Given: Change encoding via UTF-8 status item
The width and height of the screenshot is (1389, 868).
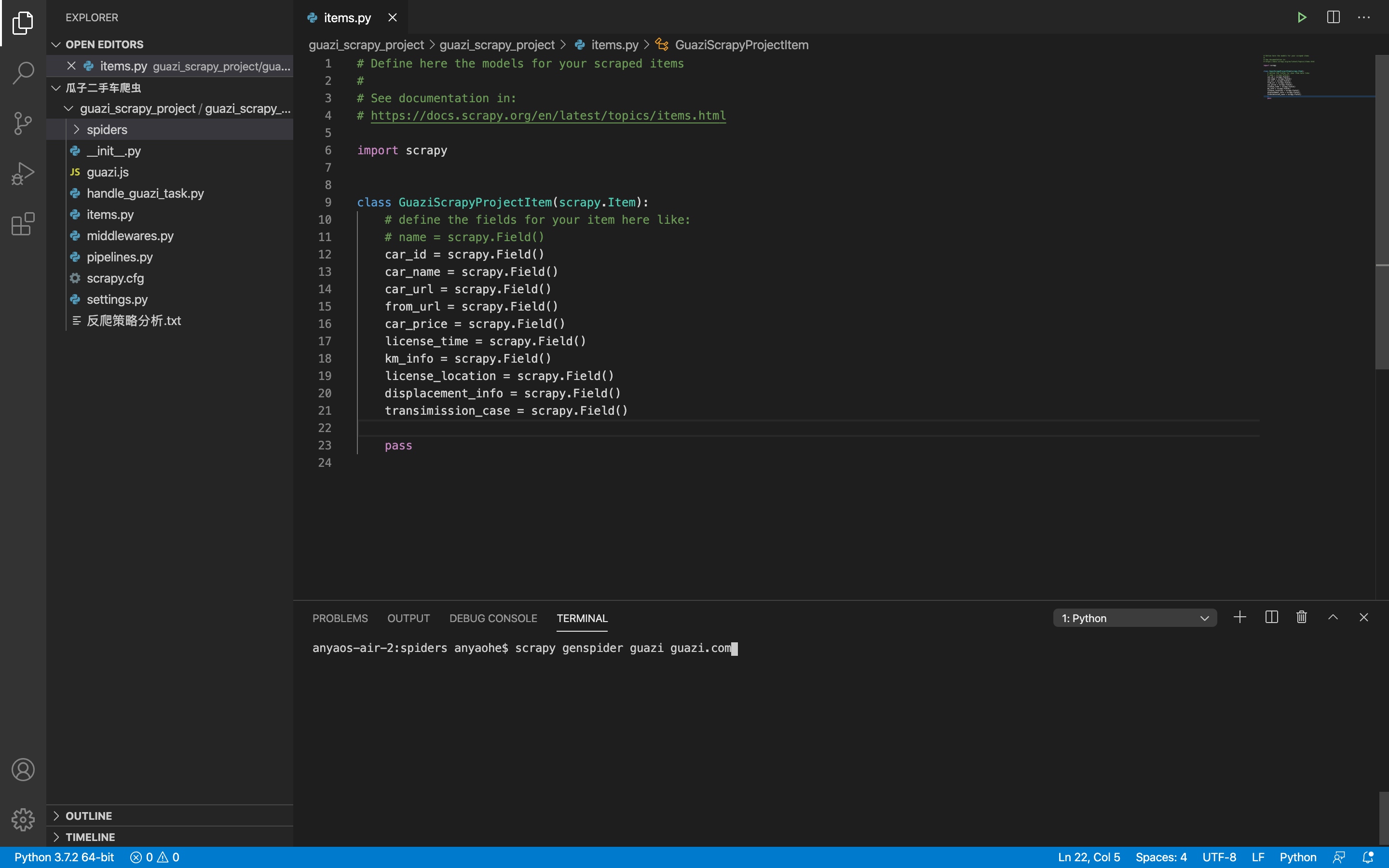Looking at the screenshot, I should (1219, 857).
